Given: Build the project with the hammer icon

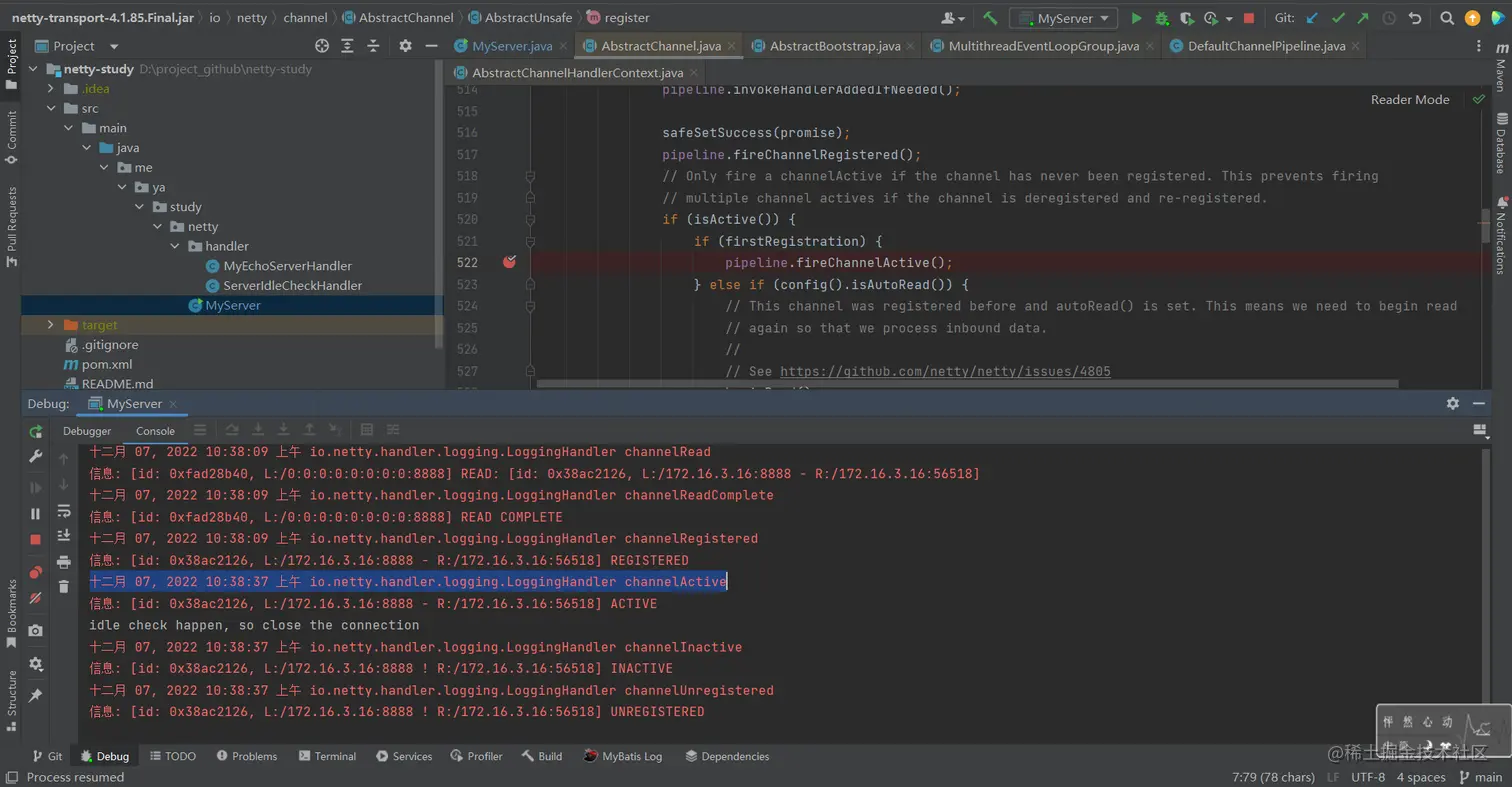Looking at the screenshot, I should pyautogui.click(x=990, y=18).
